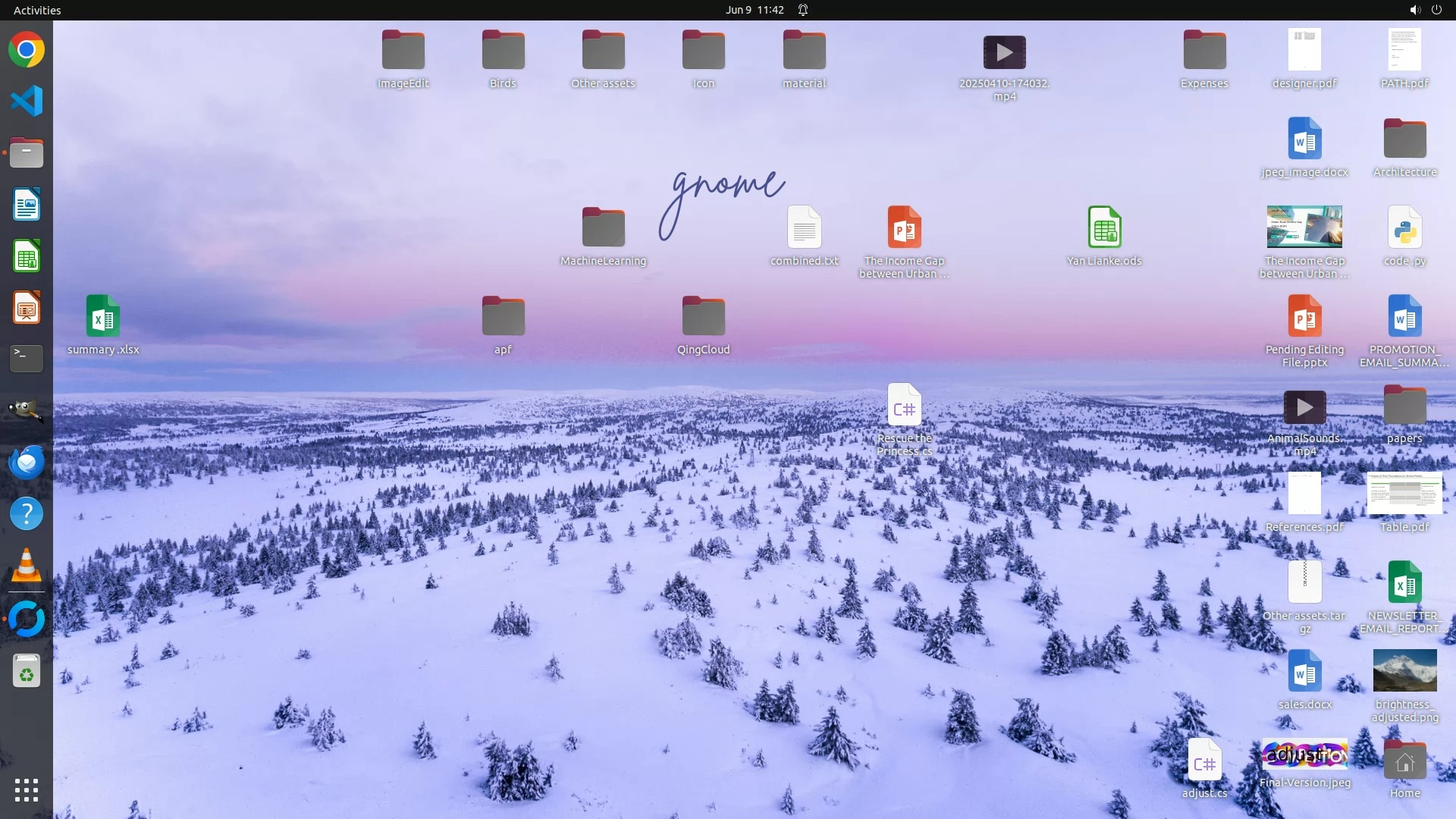Launch GIMP image editor from dock
Viewport: 1456px width, 819px height.
click(27, 410)
